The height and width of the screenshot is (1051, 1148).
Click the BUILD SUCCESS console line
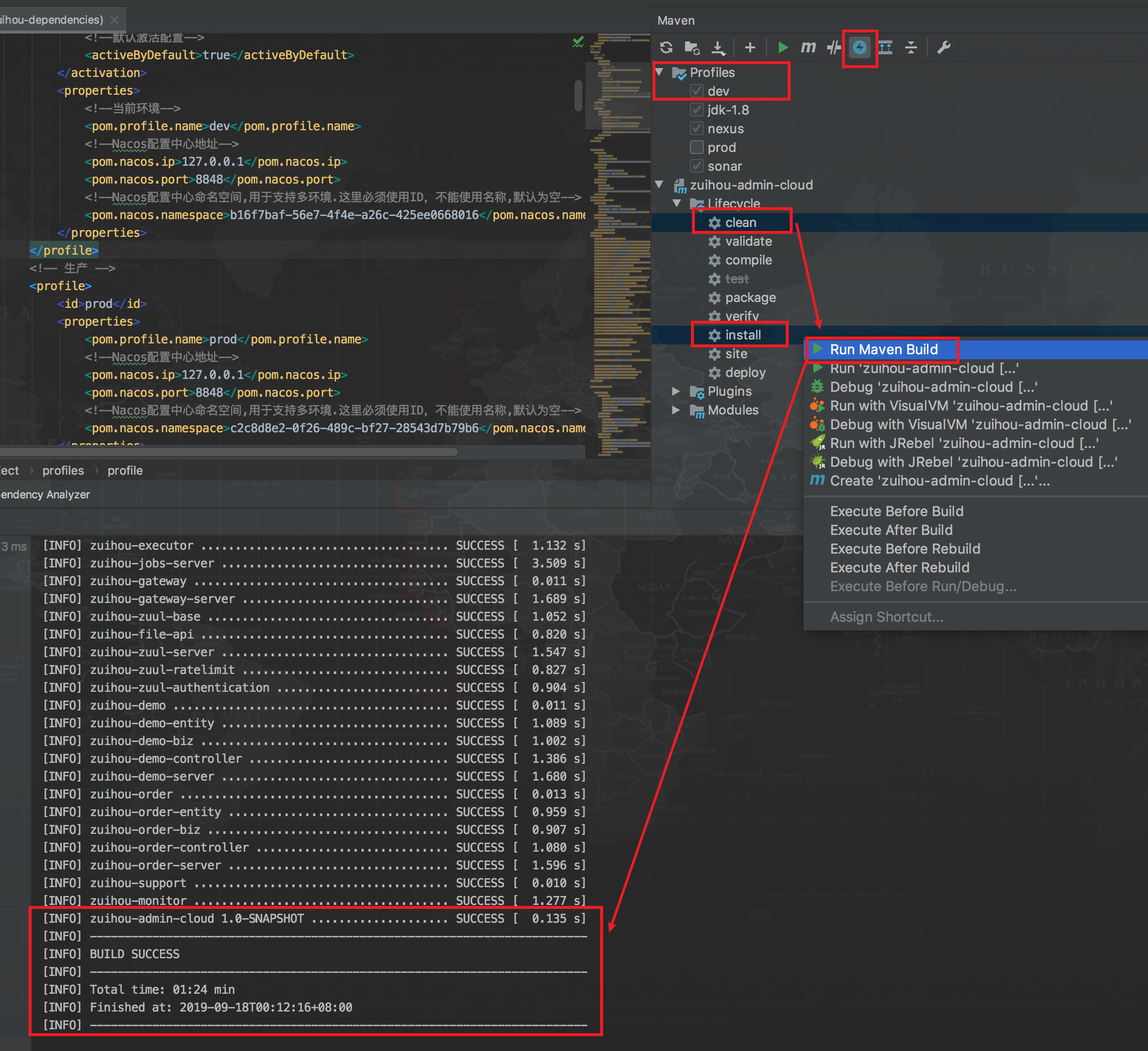[134, 954]
